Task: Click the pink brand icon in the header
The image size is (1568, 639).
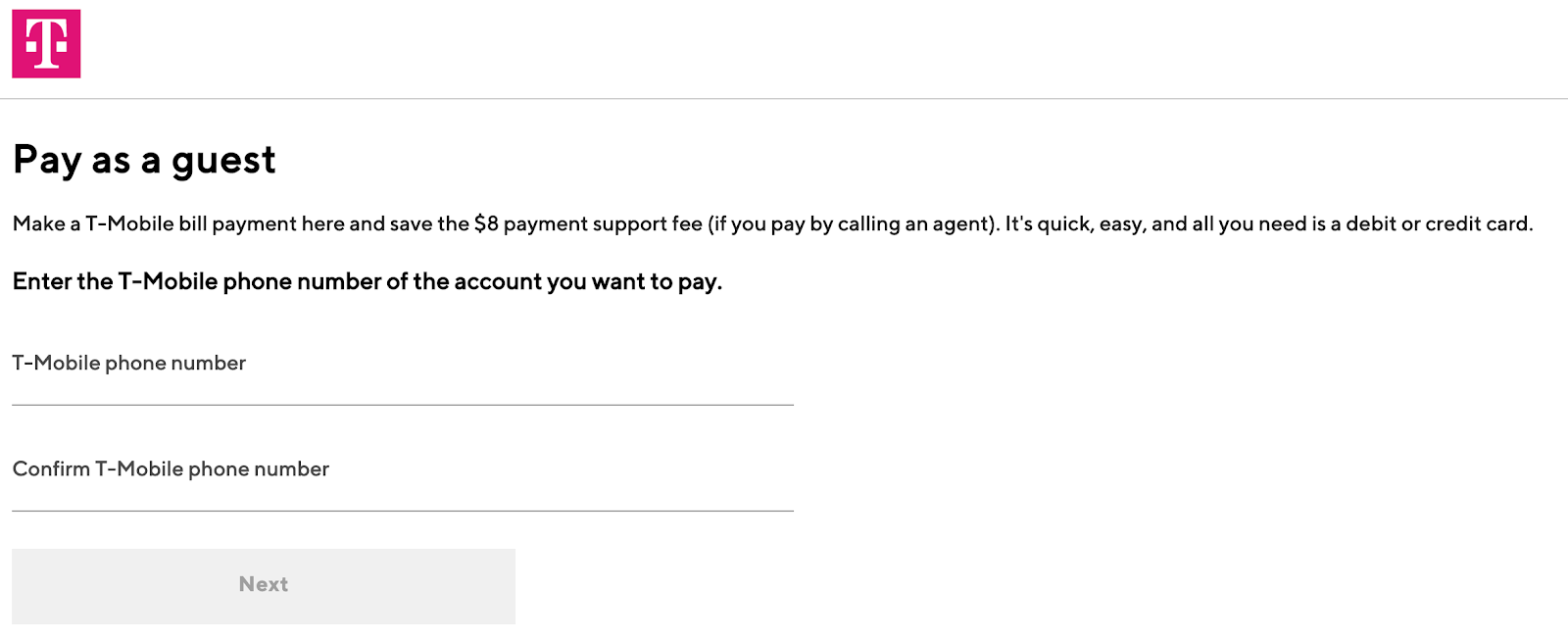Action: point(45,44)
